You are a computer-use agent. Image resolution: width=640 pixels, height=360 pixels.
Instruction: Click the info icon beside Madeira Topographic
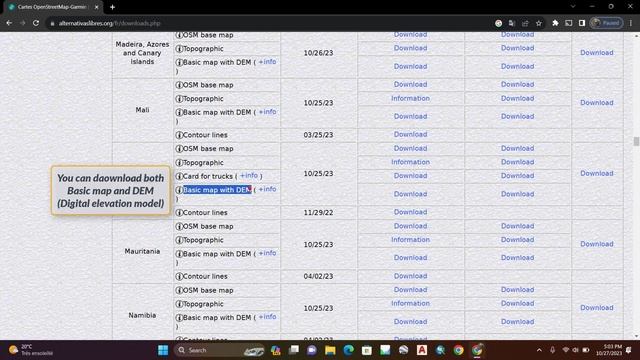179,49
